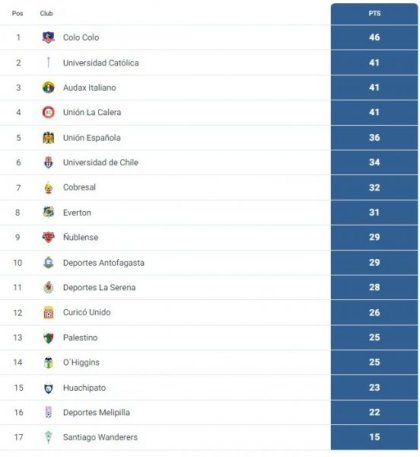Select the Cobresal club logo

pyautogui.click(x=48, y=187)
